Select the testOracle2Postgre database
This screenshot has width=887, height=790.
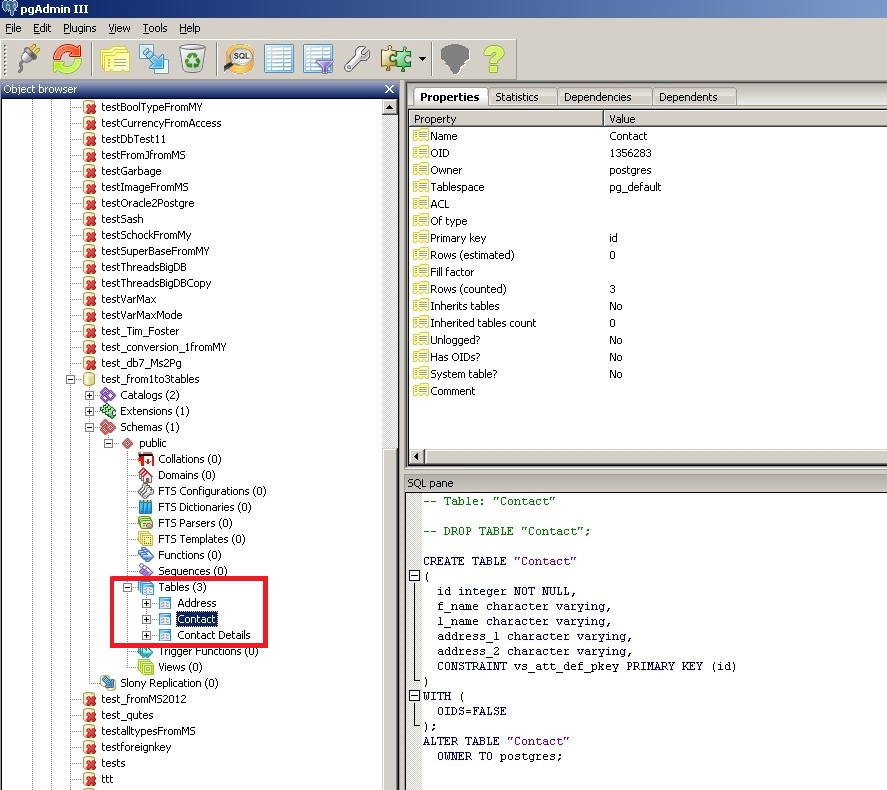(x=147, y=203)
